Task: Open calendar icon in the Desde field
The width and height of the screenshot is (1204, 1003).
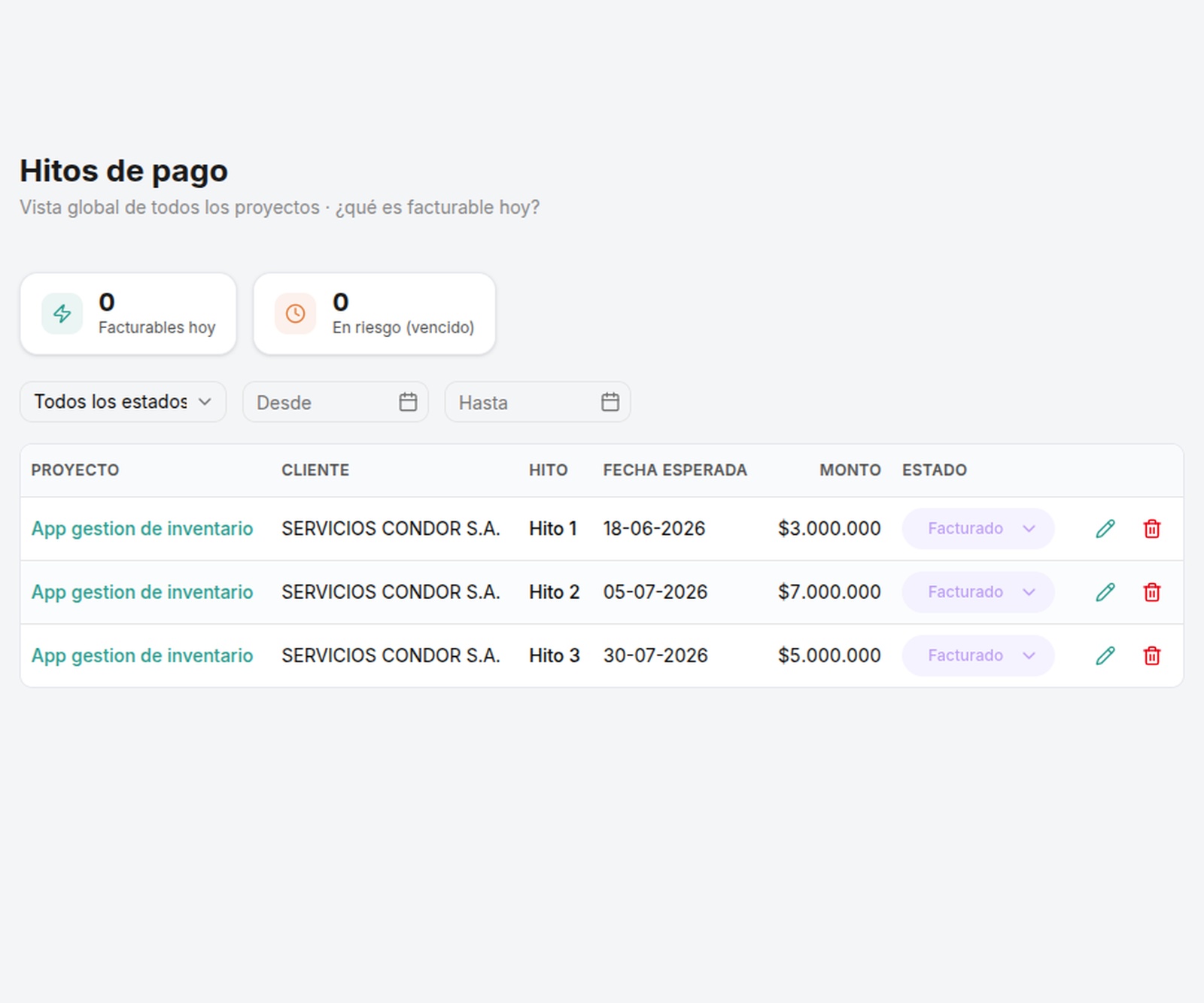Action: click(408, 402)
